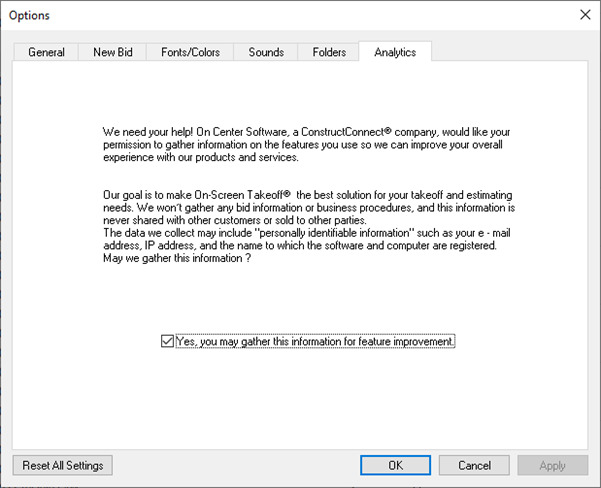Go to the Sounds tab
The image size is (601, 488).
pyautogui.click(x=266, y=52)
